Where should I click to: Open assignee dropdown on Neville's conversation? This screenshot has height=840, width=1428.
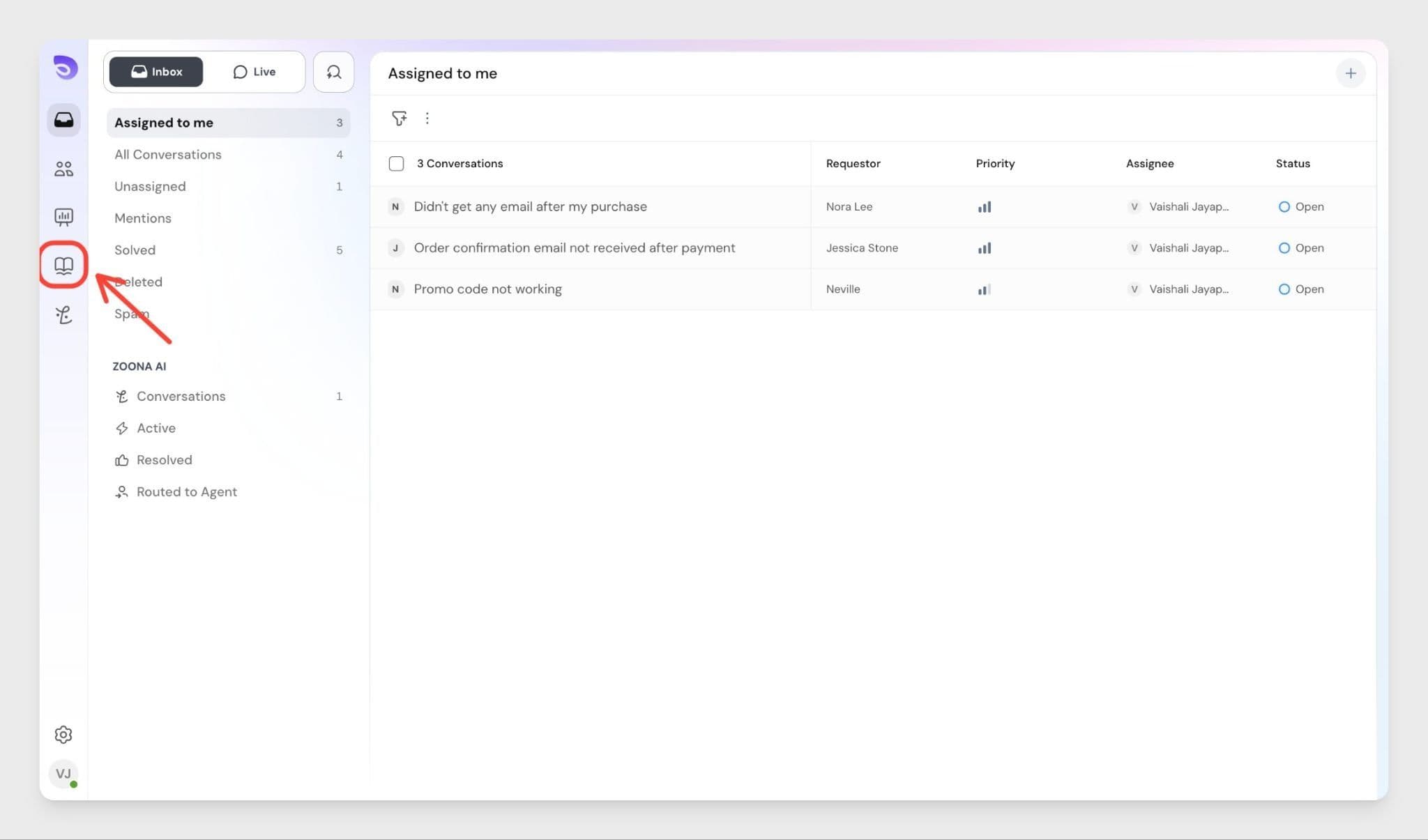click(x=1178, y=289)
